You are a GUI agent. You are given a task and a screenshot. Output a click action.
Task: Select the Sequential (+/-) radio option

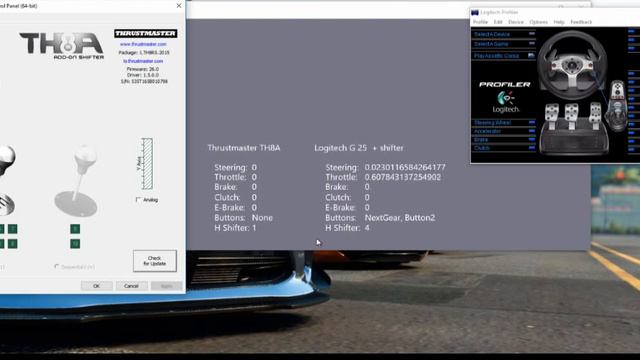pyautogui.click(x=57, y=267)
